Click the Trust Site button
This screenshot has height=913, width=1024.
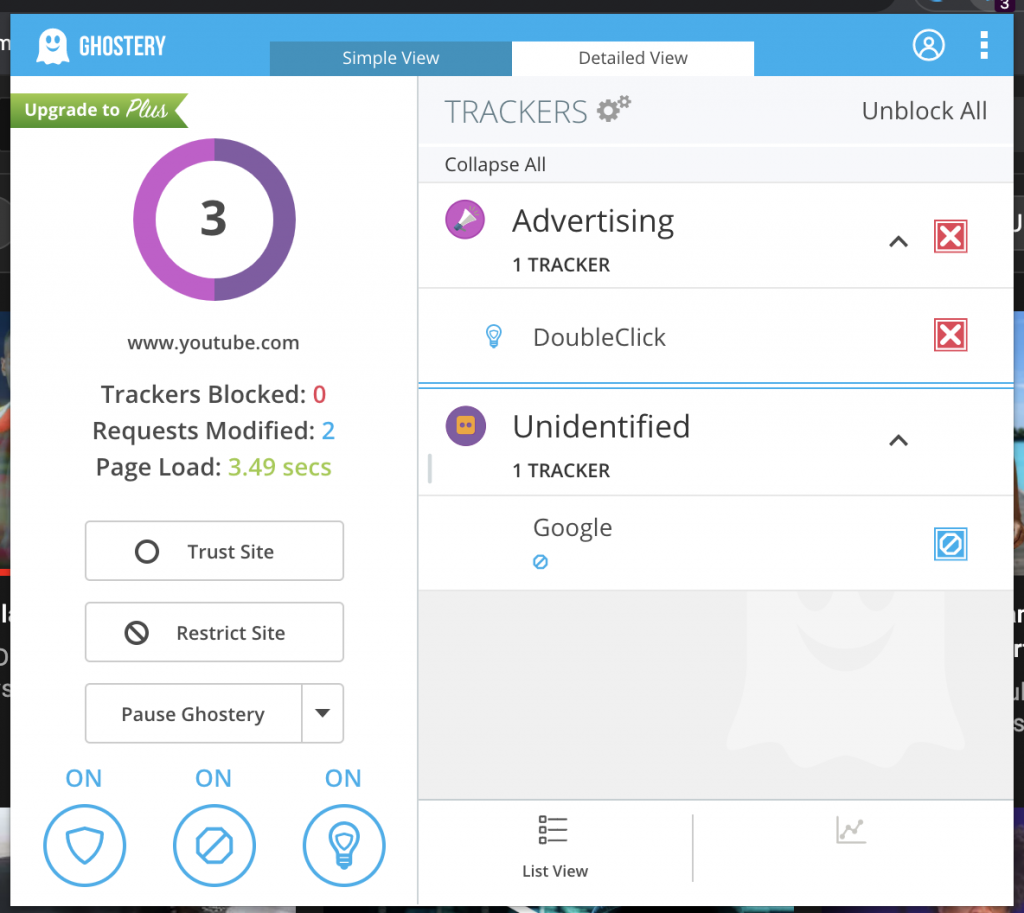click(x=214, y=551)
